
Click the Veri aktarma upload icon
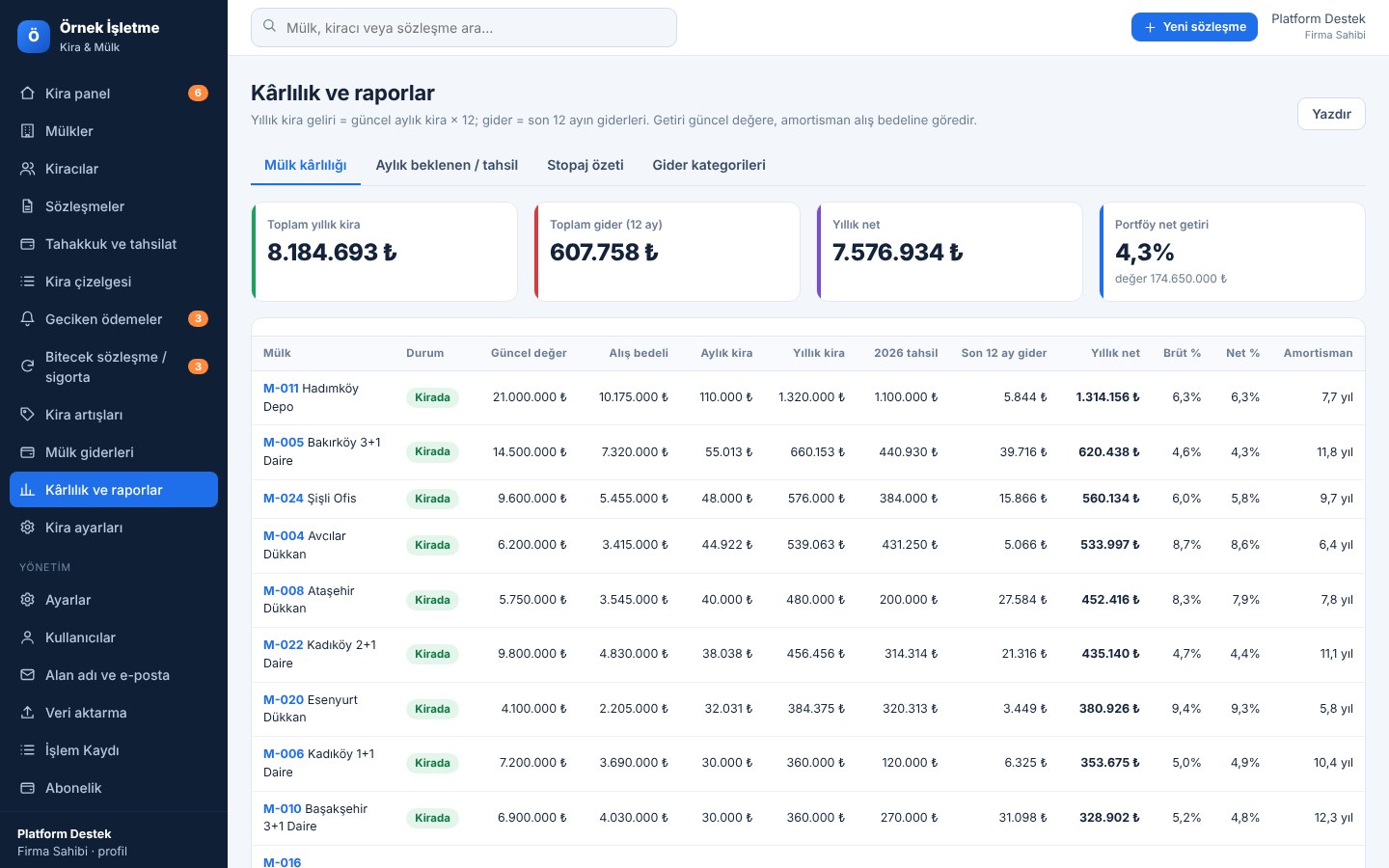pyautogui.click(x=27, y=713)
